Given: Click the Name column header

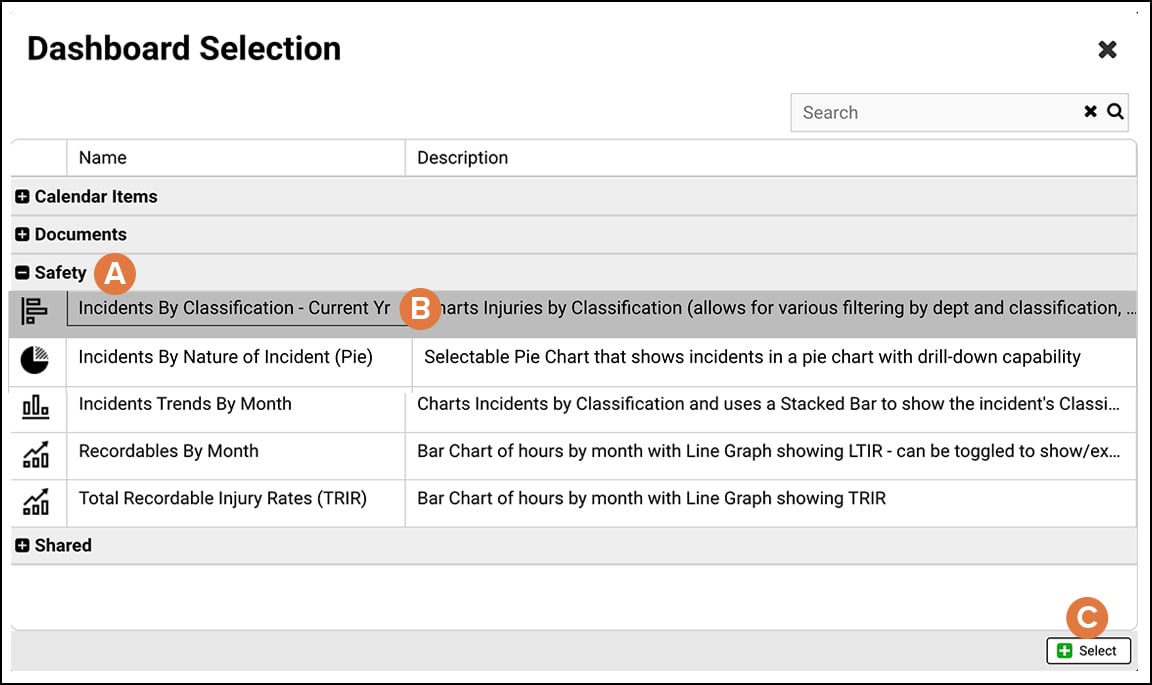Looking at the screenshot, I should pos(103,157).
